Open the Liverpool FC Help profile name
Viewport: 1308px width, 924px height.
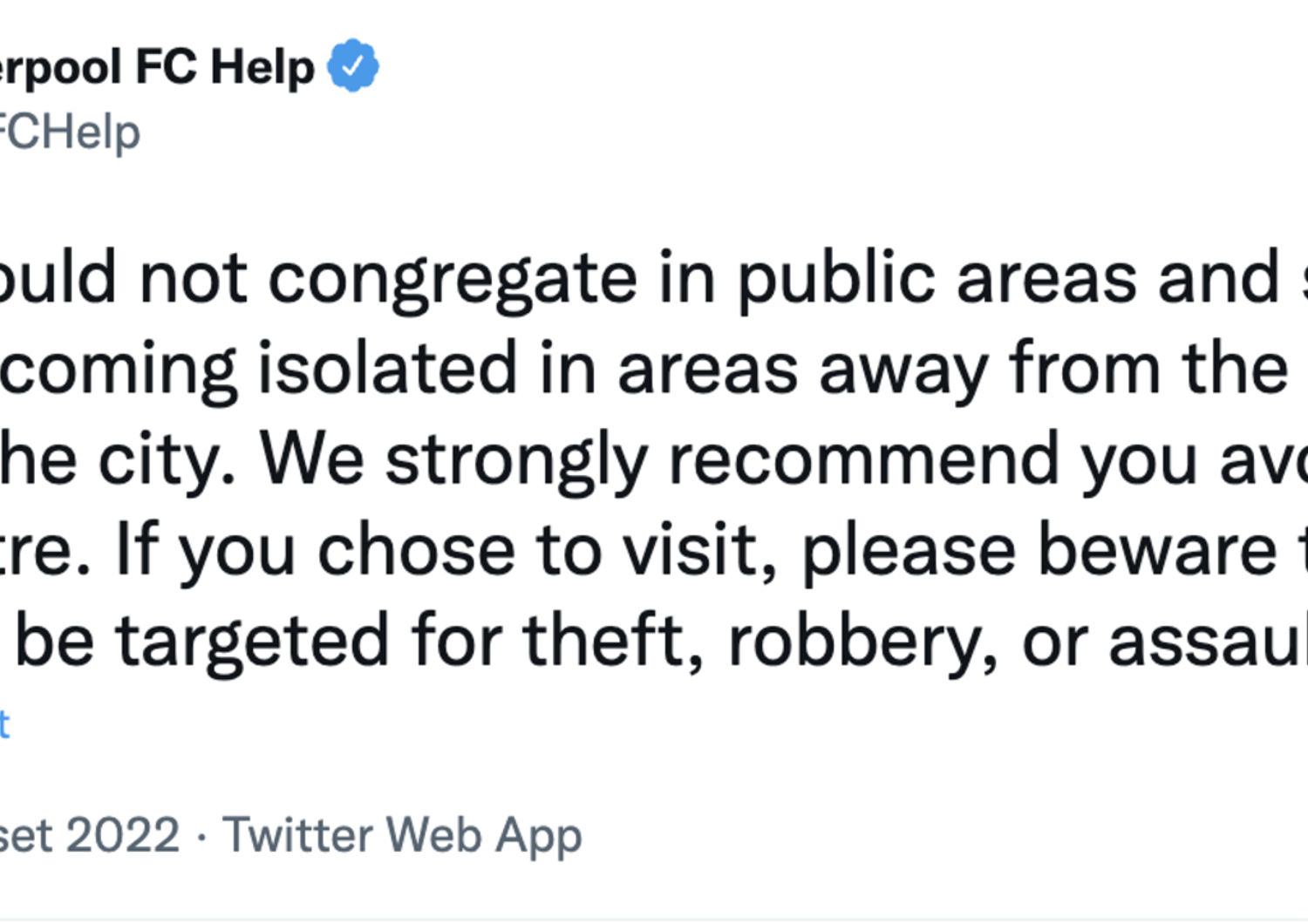pyautogui.click(x=157, y=67)
